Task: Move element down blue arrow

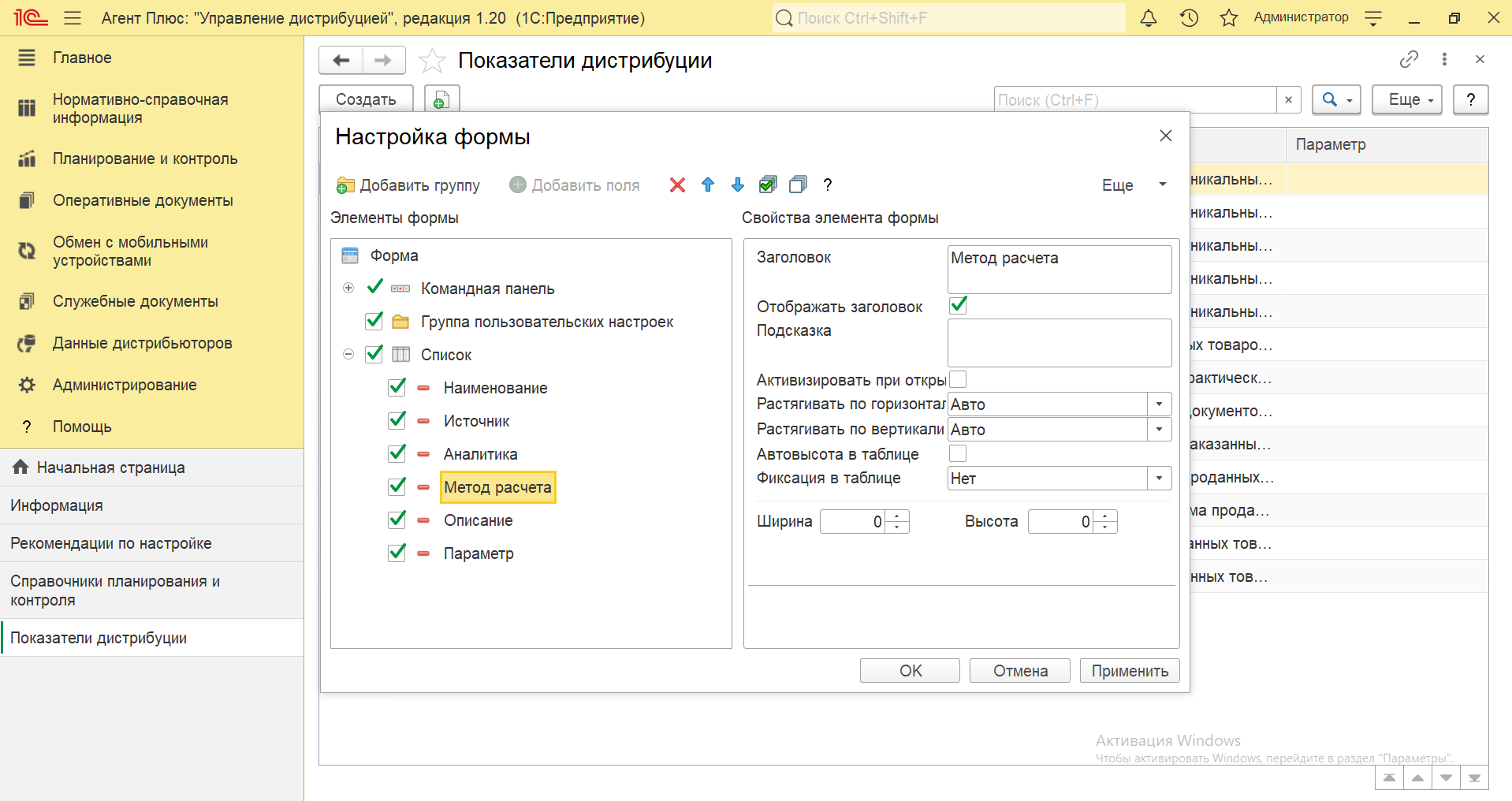Action: coord(737,184)
